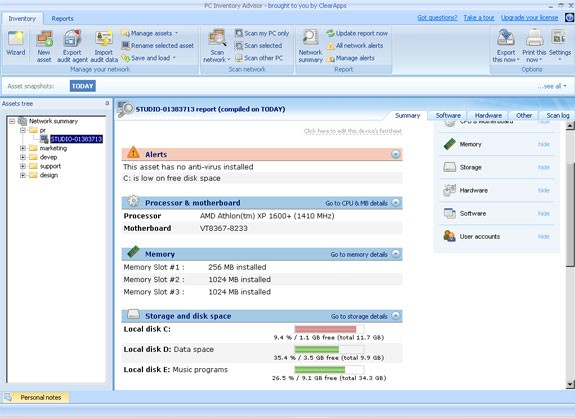Open the Wizard tool
575x418 pixels.
[x=16, y=43]
